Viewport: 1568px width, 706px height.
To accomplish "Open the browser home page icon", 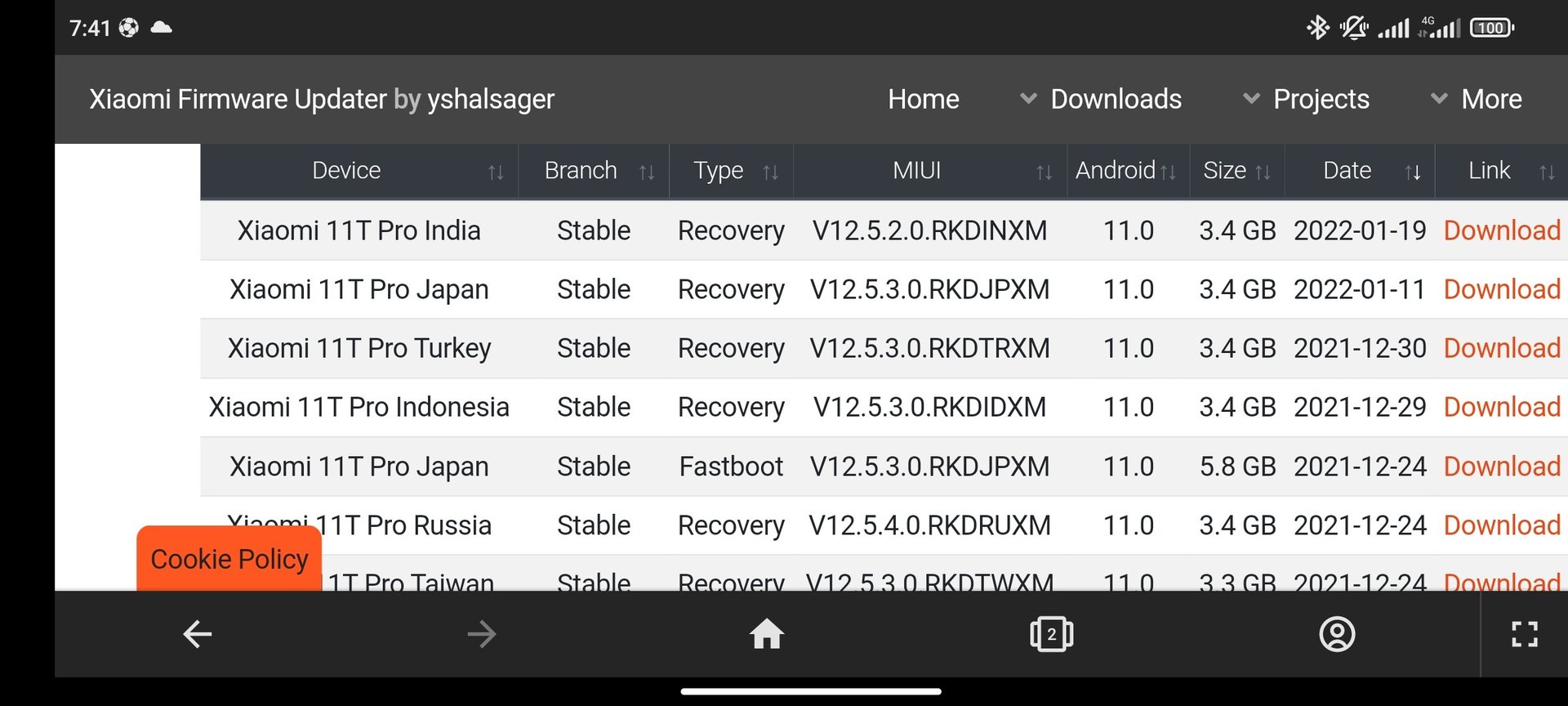I will click(x=767, y=634).
